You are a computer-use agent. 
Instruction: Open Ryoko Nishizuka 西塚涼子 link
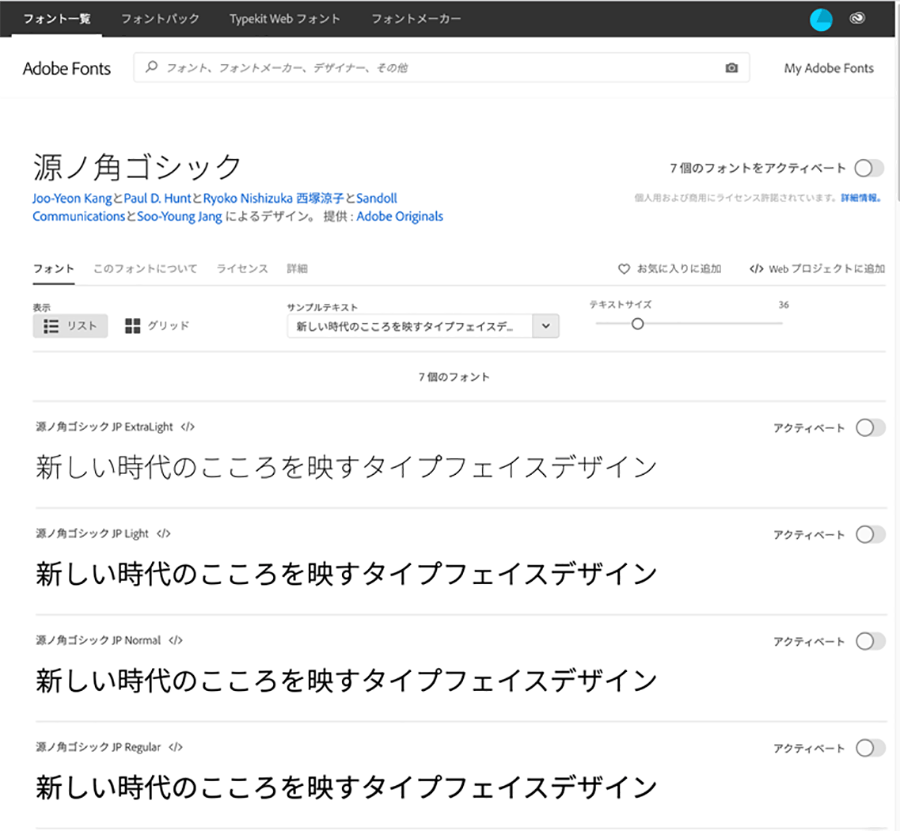273,198
